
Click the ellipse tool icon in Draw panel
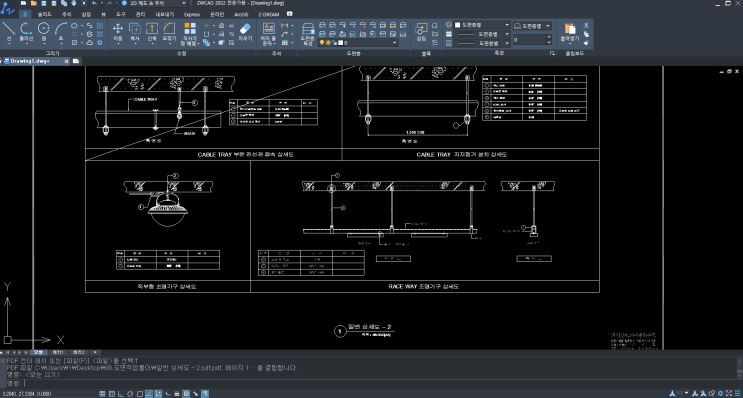[x=74, y=25]
